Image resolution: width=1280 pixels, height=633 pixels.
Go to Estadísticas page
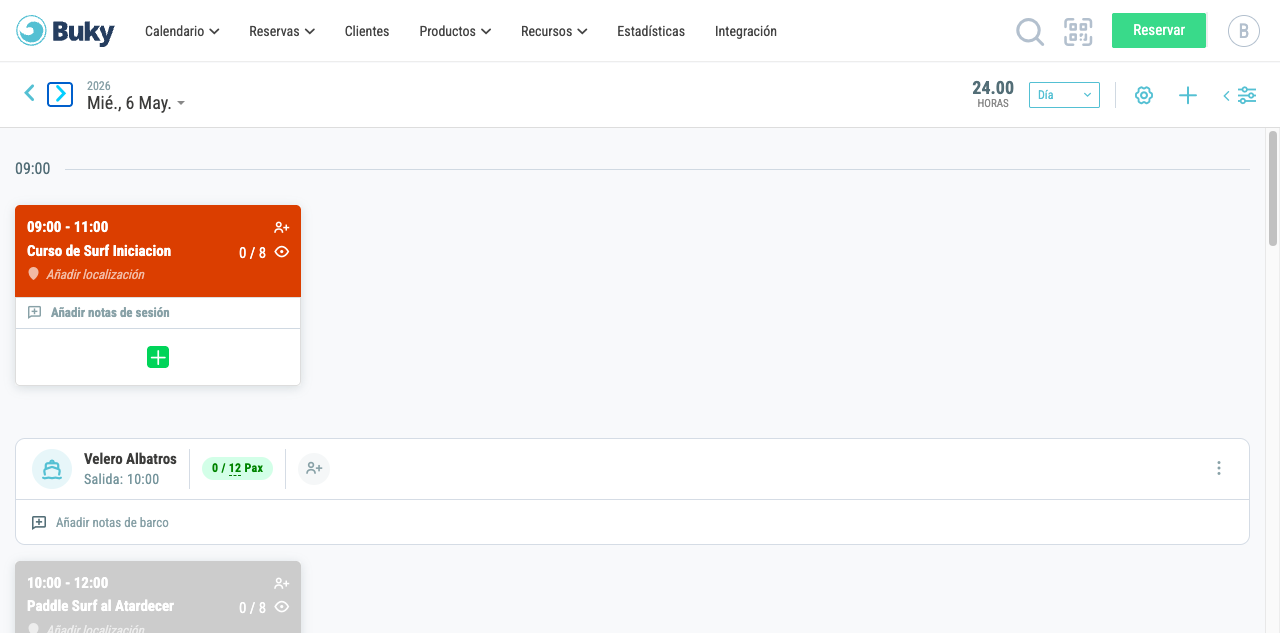pyautogui.click(x=651, y=31)
